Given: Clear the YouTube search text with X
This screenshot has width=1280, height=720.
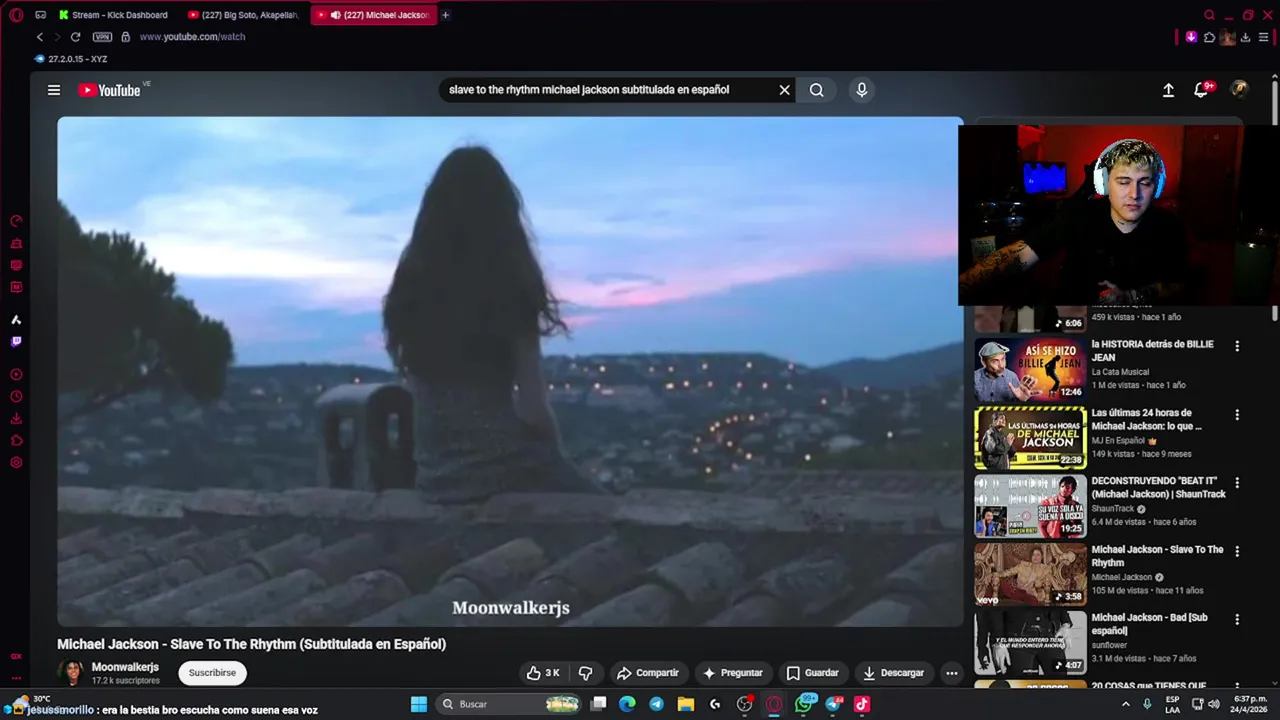Looking at the screenshot, I should [784, 90].
